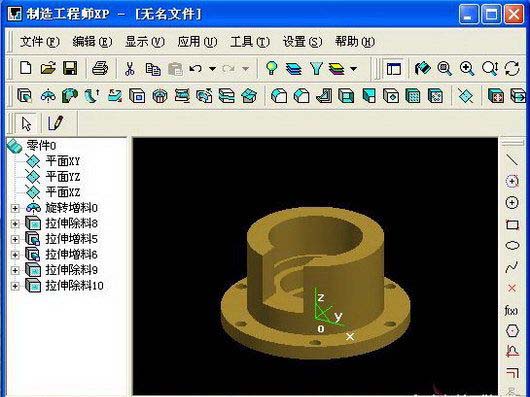Screen dimensions: 530x397
Task: Expand the 拉伸除料9 node
Action: [x=15, y=270]
